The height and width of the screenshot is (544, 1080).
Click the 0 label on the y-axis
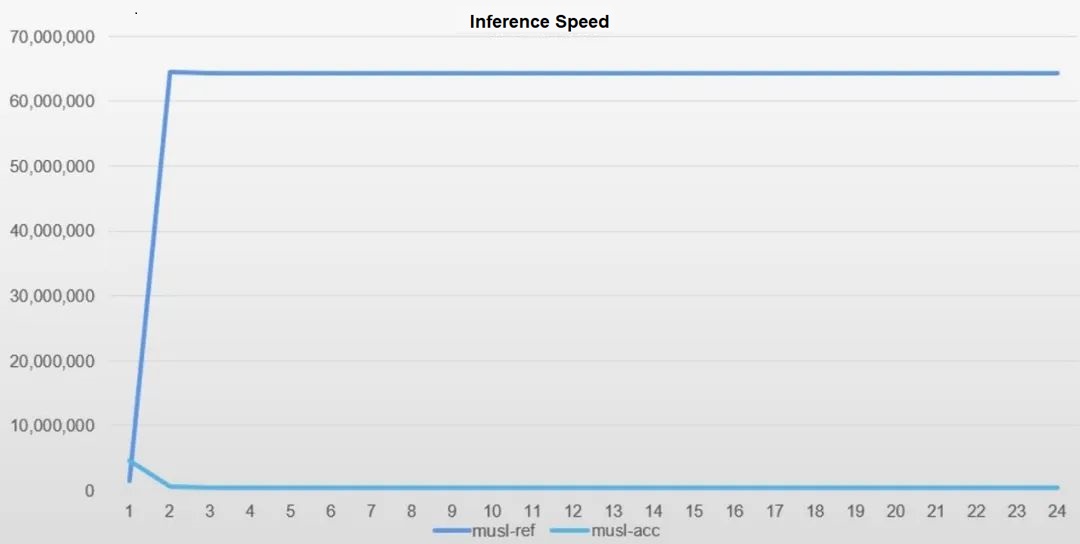coord(89,491)
